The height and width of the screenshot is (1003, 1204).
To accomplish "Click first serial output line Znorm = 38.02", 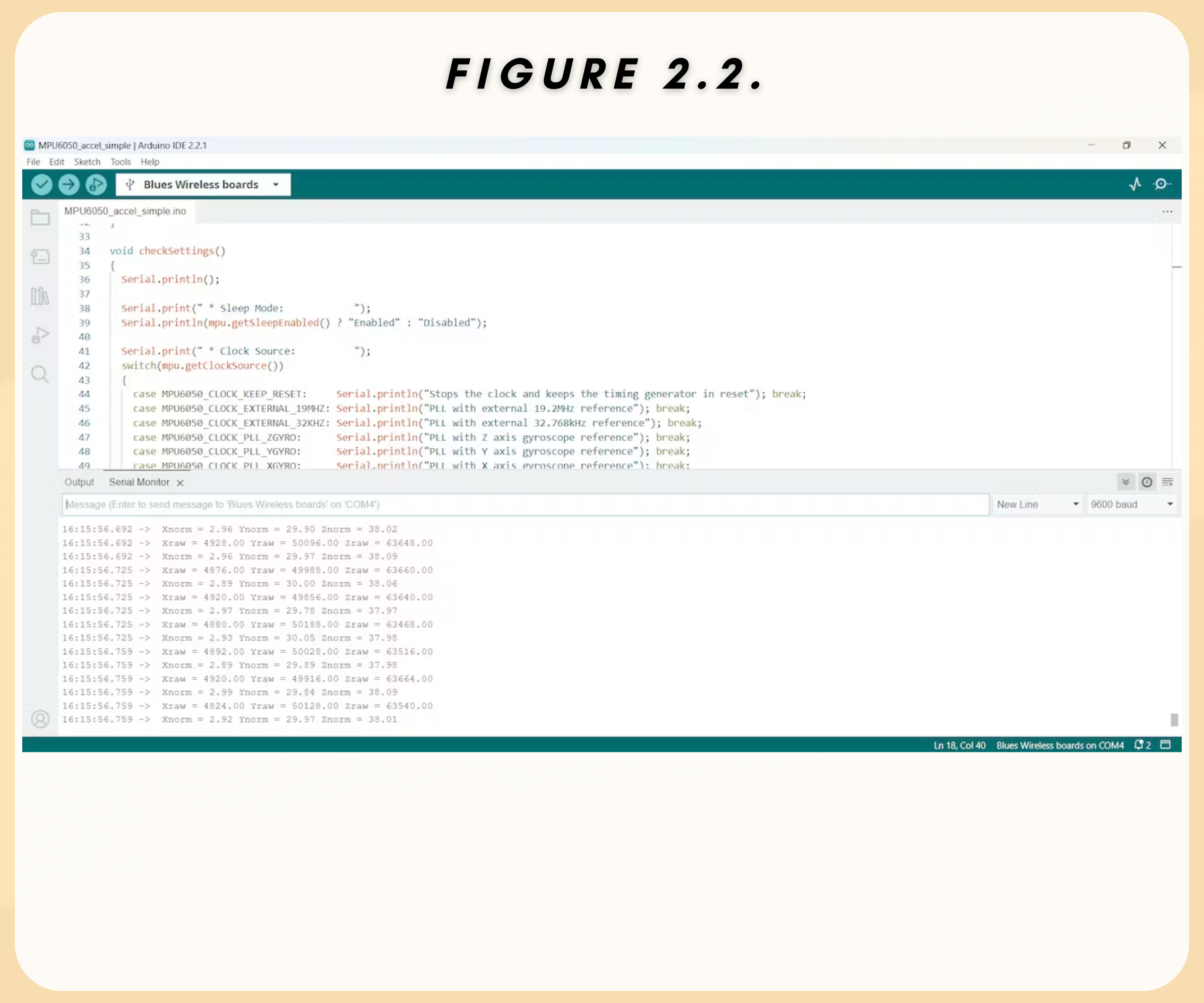I will (230, 529).
